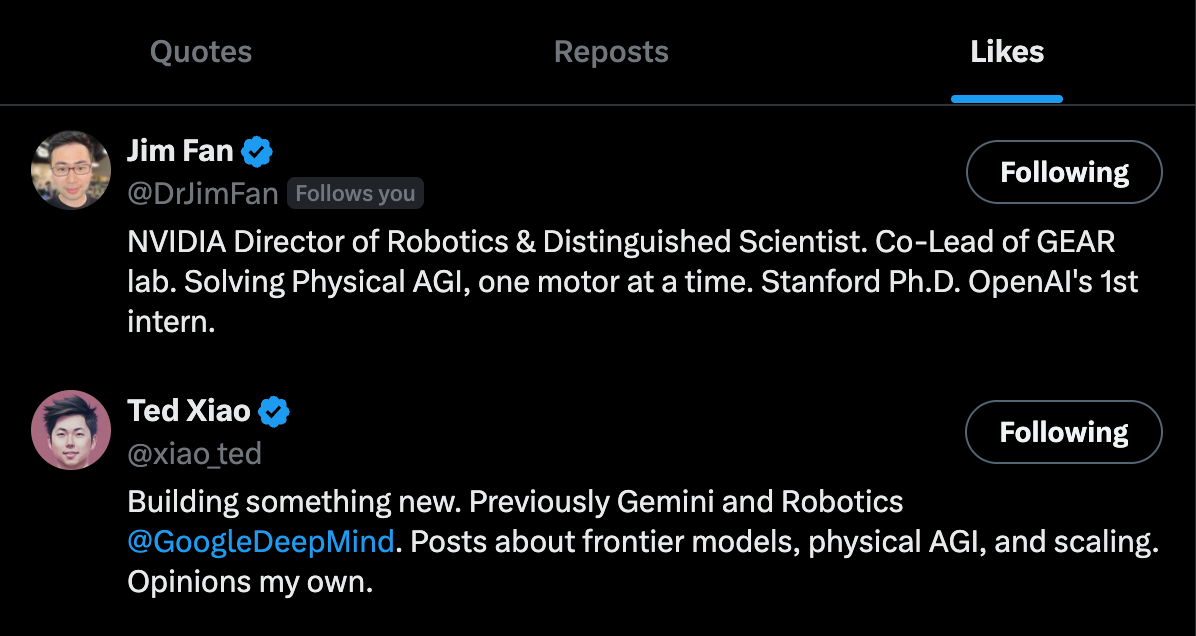
Task: Open the Ted Xiao display name link
Action: pyautogui.click(x=189, y=411)
